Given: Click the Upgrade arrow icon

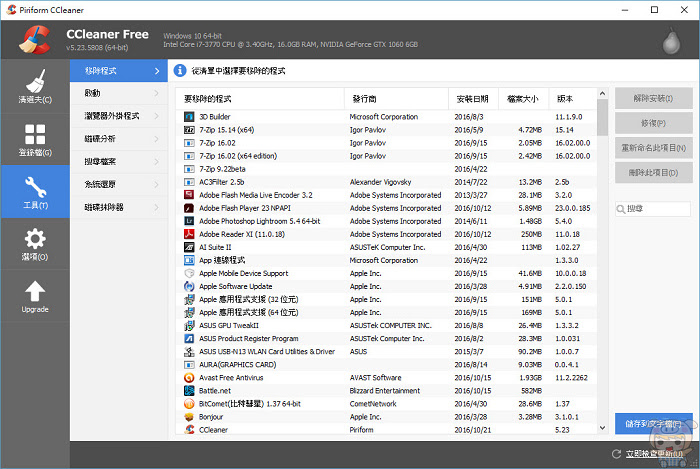Looking at the screenshot, I should point(35,292).
